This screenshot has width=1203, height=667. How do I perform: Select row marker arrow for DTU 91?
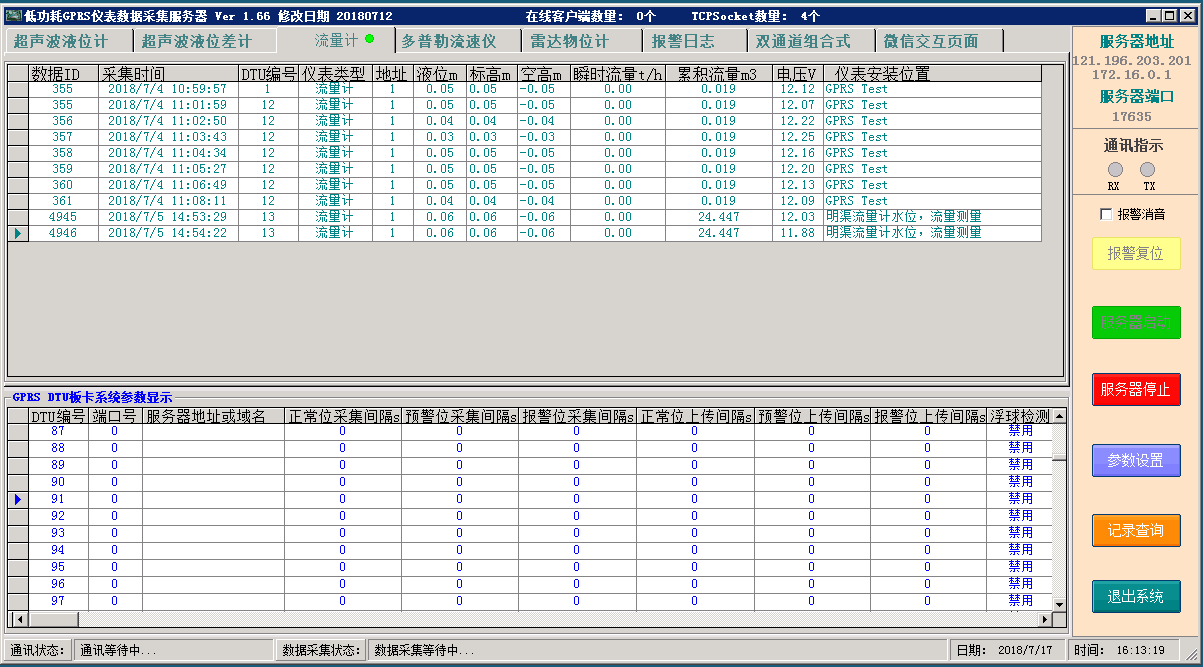tap(17, 499)
